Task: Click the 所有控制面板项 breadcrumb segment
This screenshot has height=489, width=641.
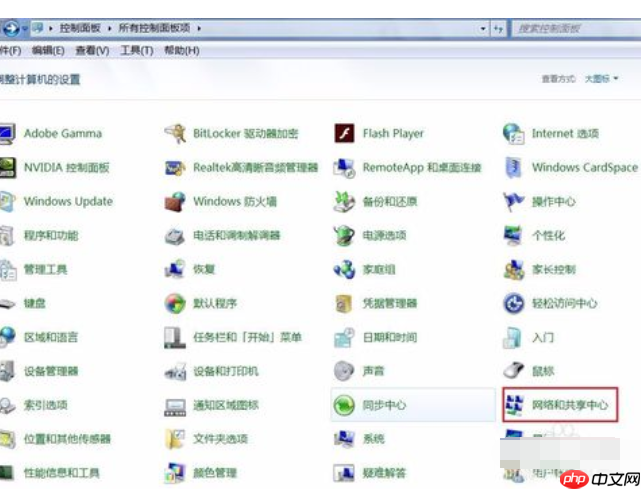Action: click(155, 28)
